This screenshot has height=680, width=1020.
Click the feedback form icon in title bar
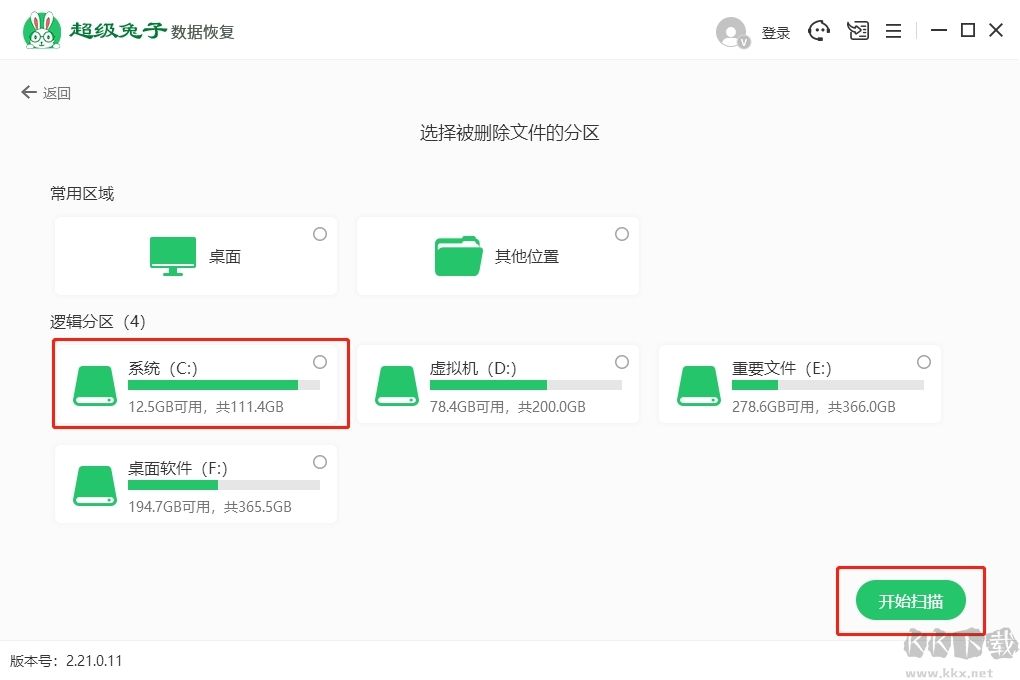click(x=857, y=30)
